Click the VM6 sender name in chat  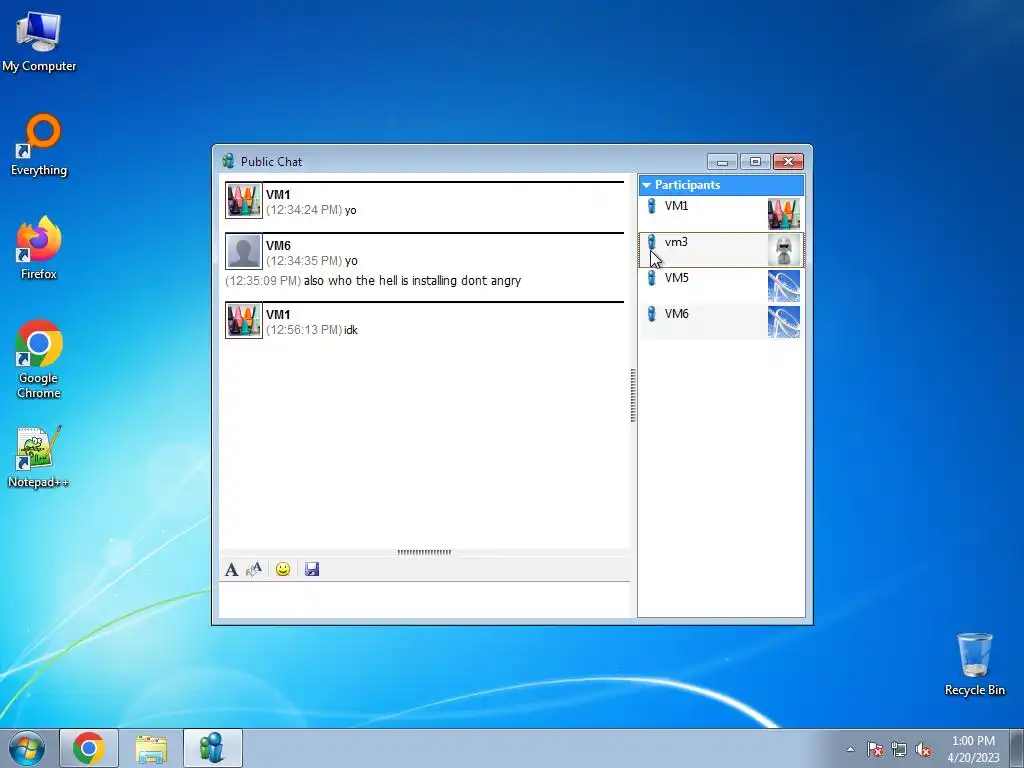point(278,246)
